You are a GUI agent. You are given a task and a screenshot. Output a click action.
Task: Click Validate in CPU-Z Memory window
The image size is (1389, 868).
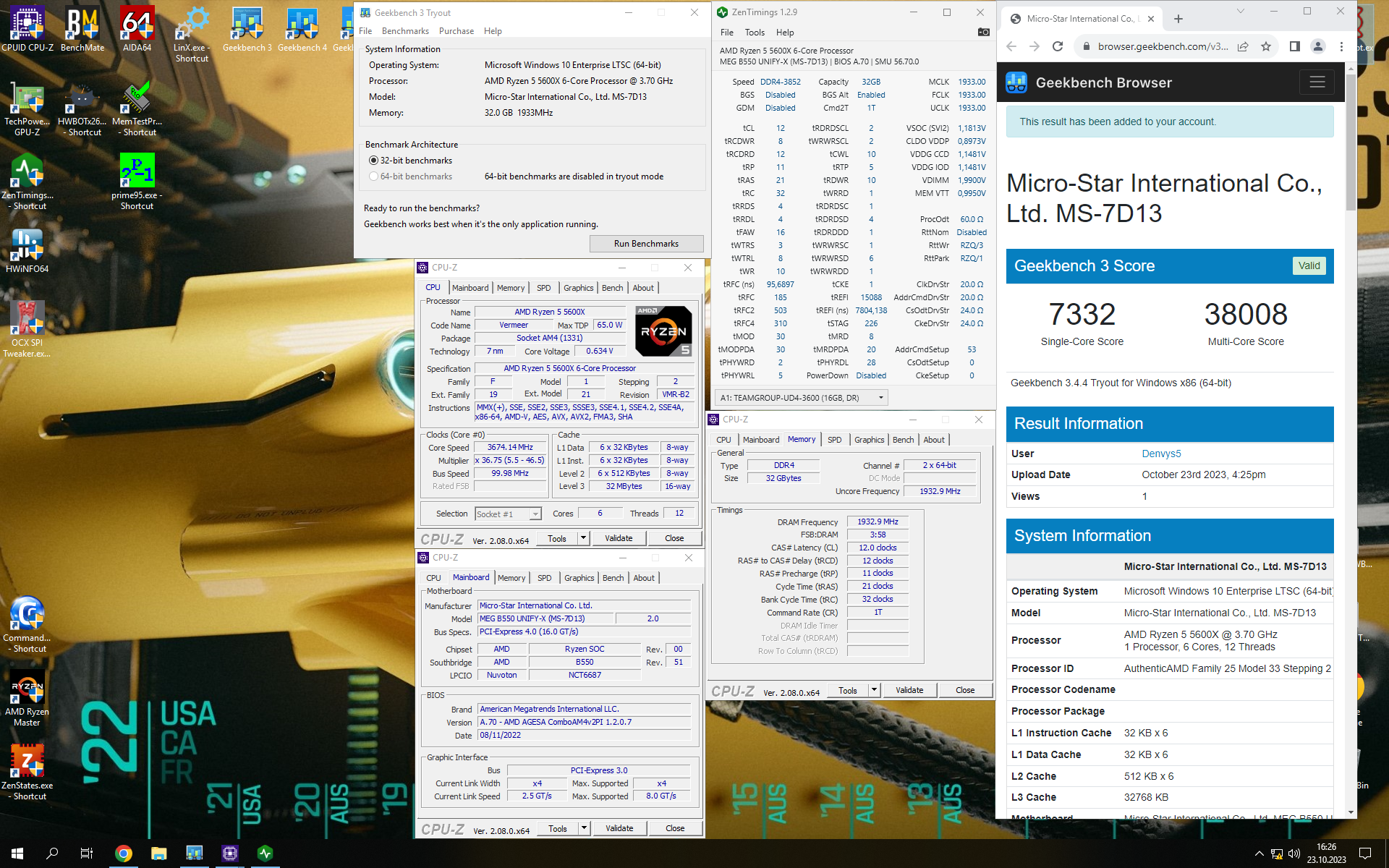(909, 690)
